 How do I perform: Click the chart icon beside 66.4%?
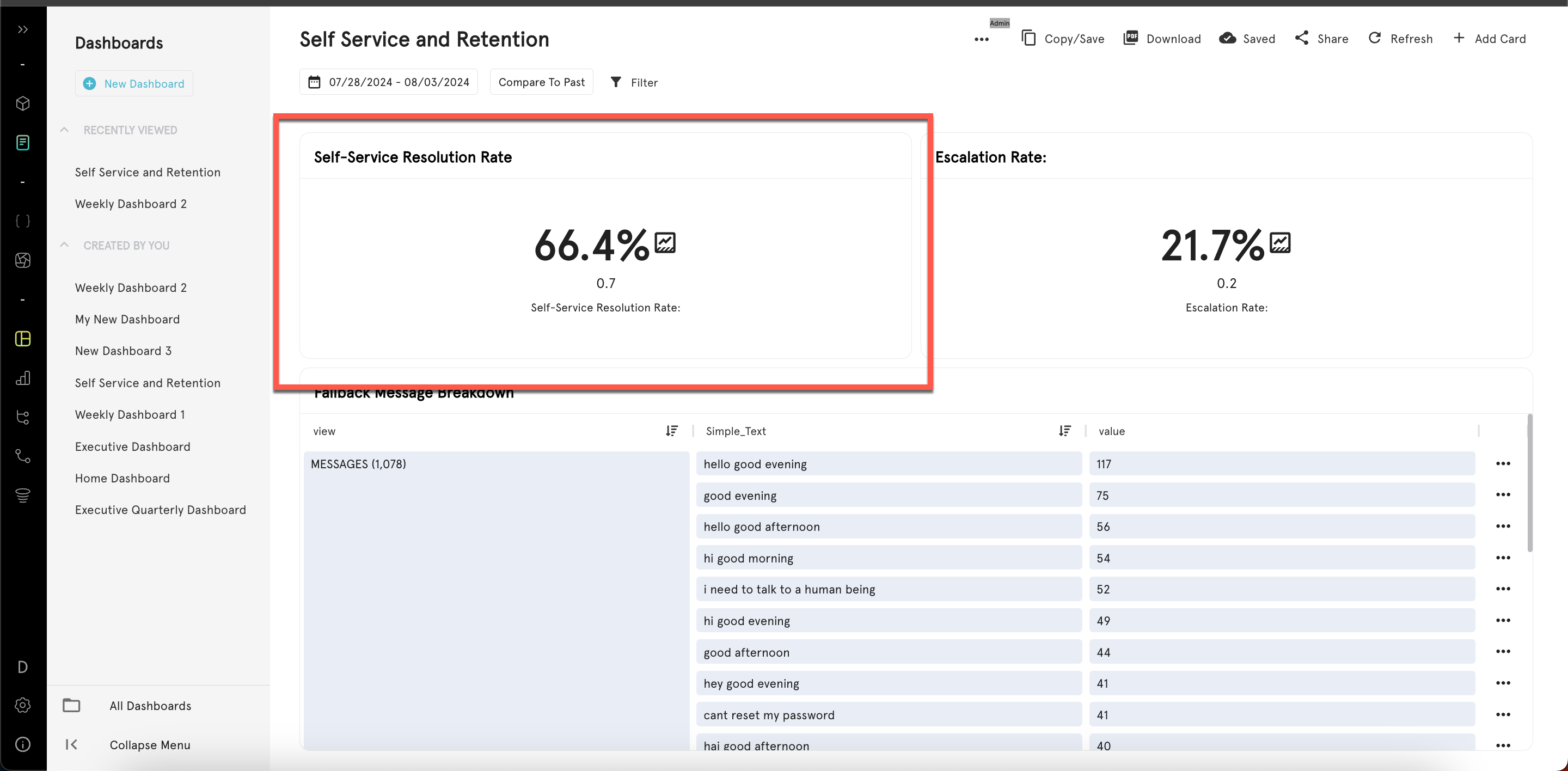[665, 242]
